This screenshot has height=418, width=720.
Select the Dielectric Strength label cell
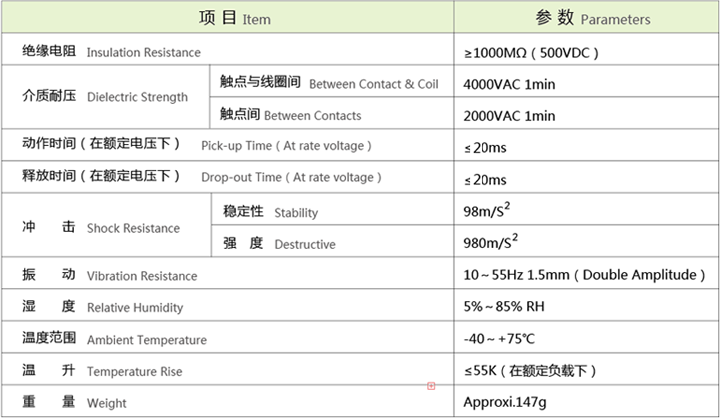[105, 97]
